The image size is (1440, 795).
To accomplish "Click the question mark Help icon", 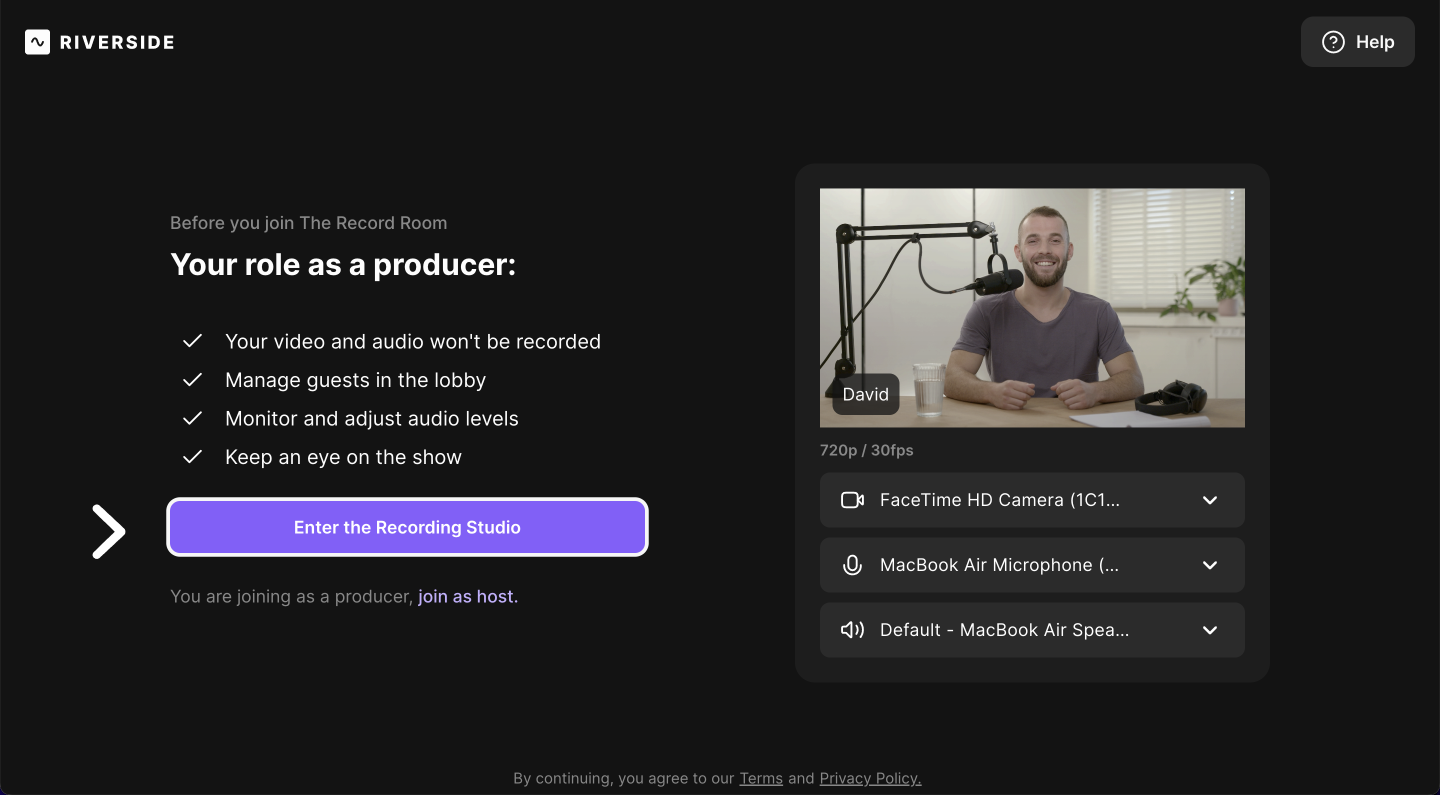I will point(1333,42).
